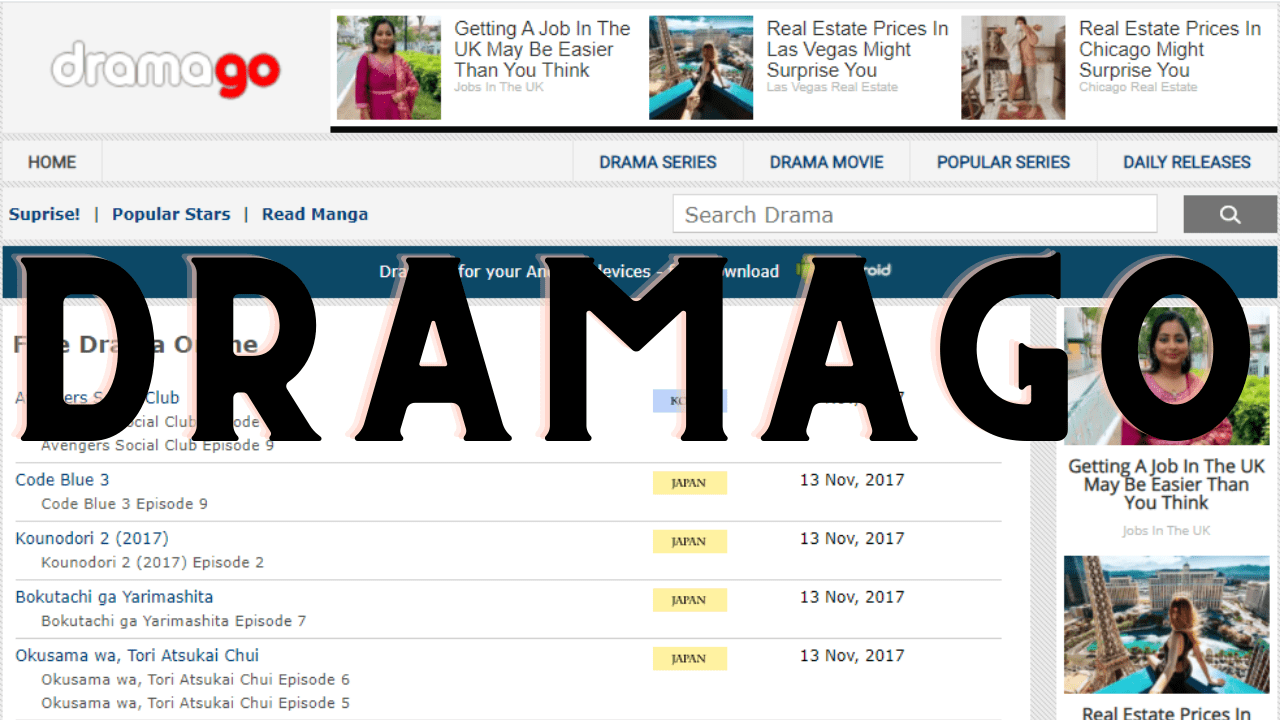
Task: Click the date in Bokutachi ga Yarimashita row
Action: [x=852, y=597]
